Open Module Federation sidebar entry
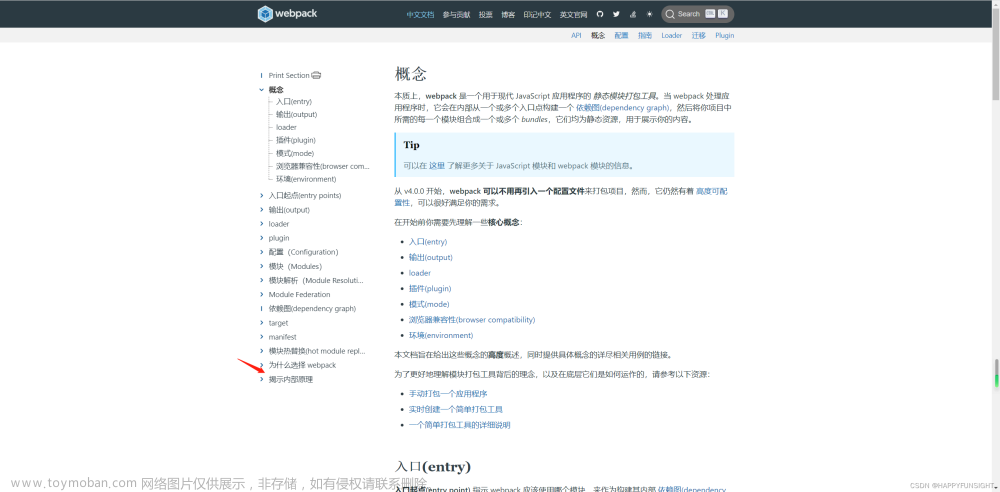The width and height of the screenshot is (1000, 492). pyautogui.click(x=300, y=294)
